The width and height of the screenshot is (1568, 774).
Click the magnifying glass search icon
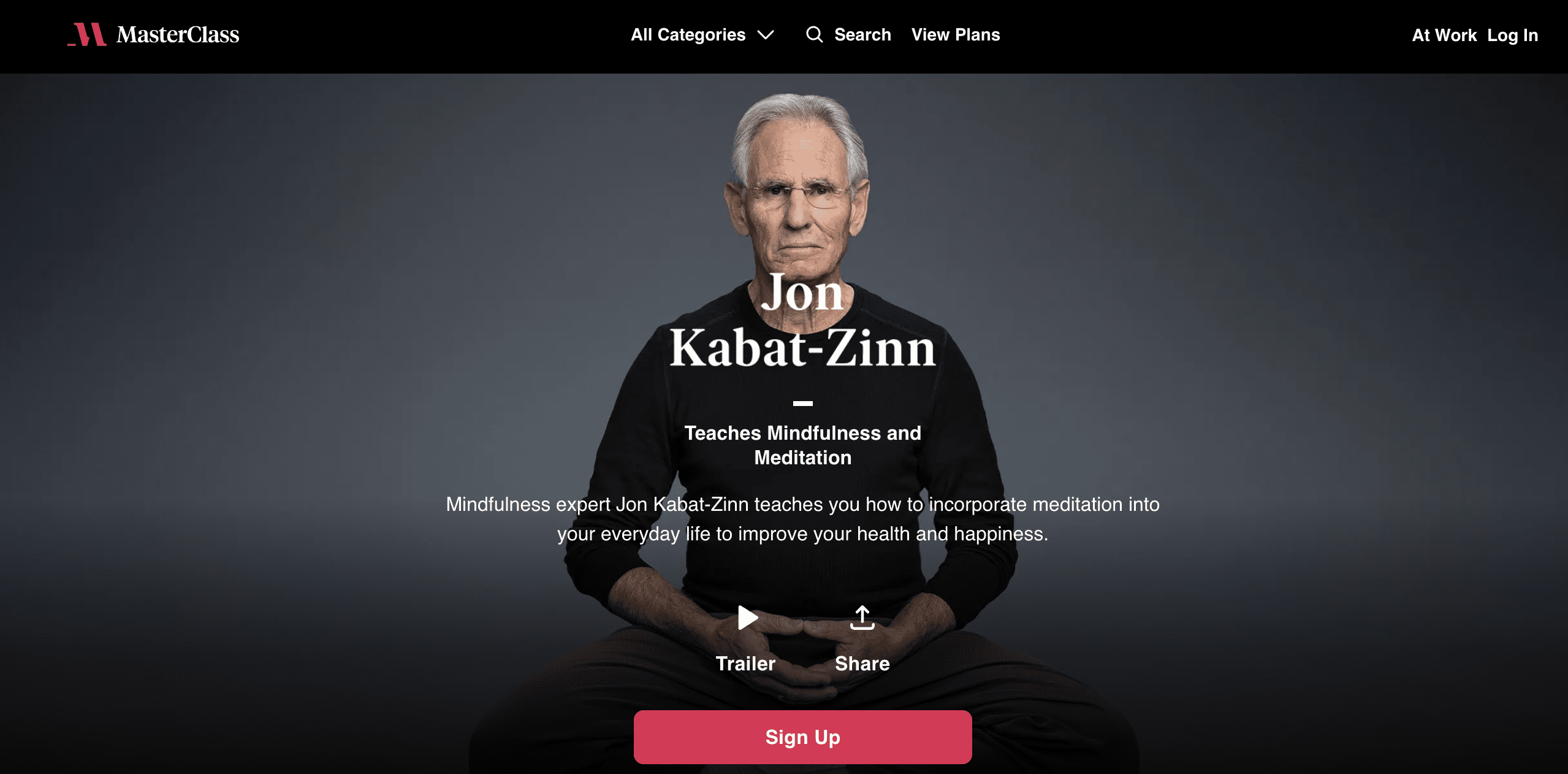[814, 34]
